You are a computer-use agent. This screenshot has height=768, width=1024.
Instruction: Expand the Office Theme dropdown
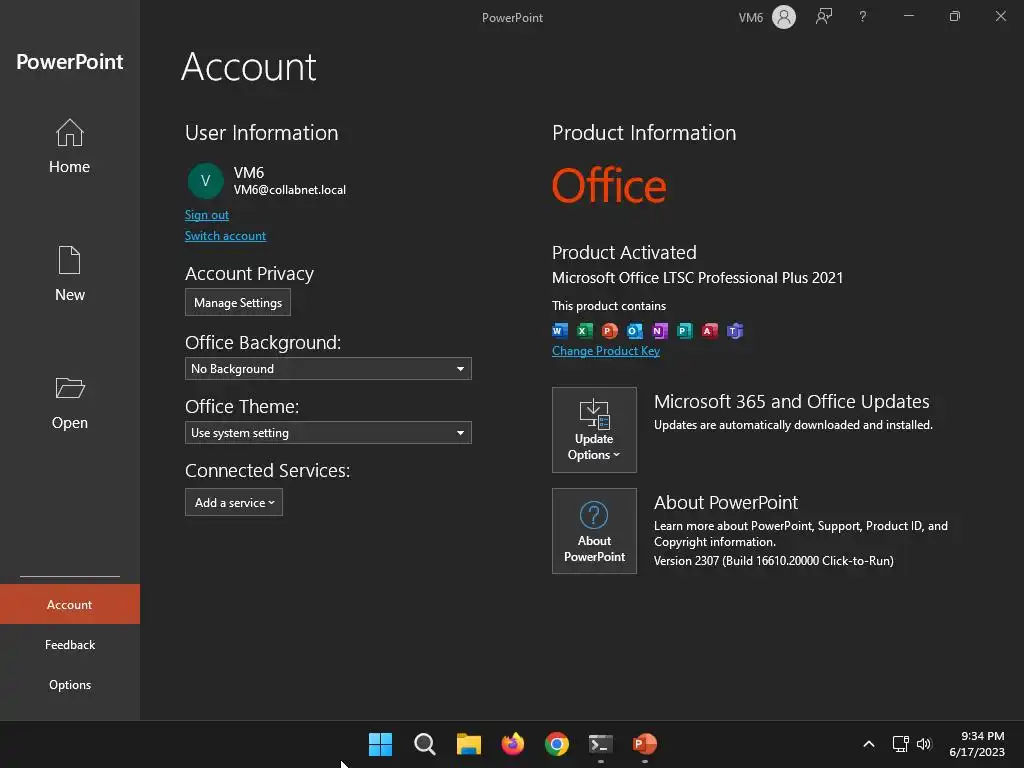coord(328,433)
